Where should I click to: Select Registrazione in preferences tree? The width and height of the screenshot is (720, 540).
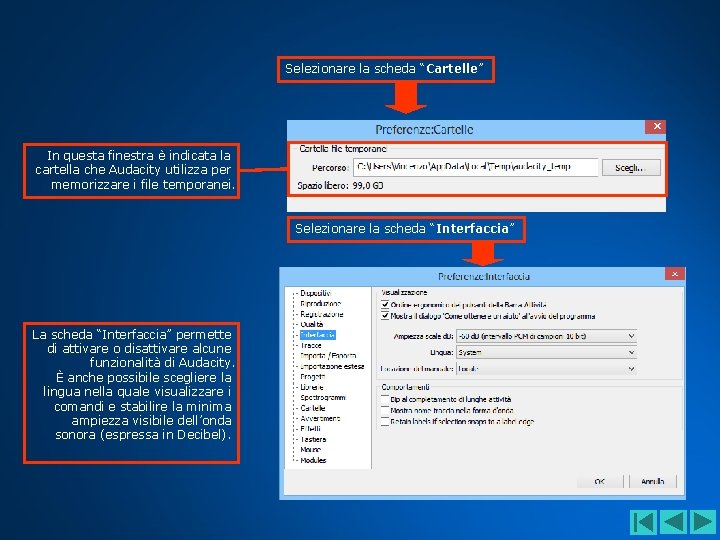point(321,314)
